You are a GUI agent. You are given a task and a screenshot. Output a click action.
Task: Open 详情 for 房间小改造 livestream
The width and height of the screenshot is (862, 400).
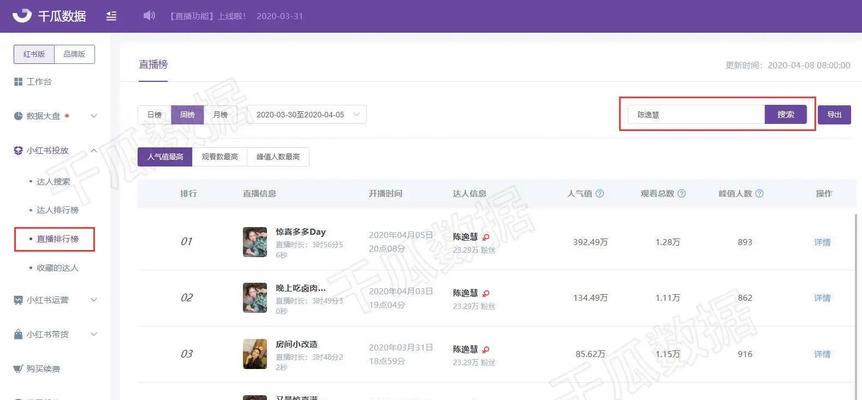click(822, 354)
